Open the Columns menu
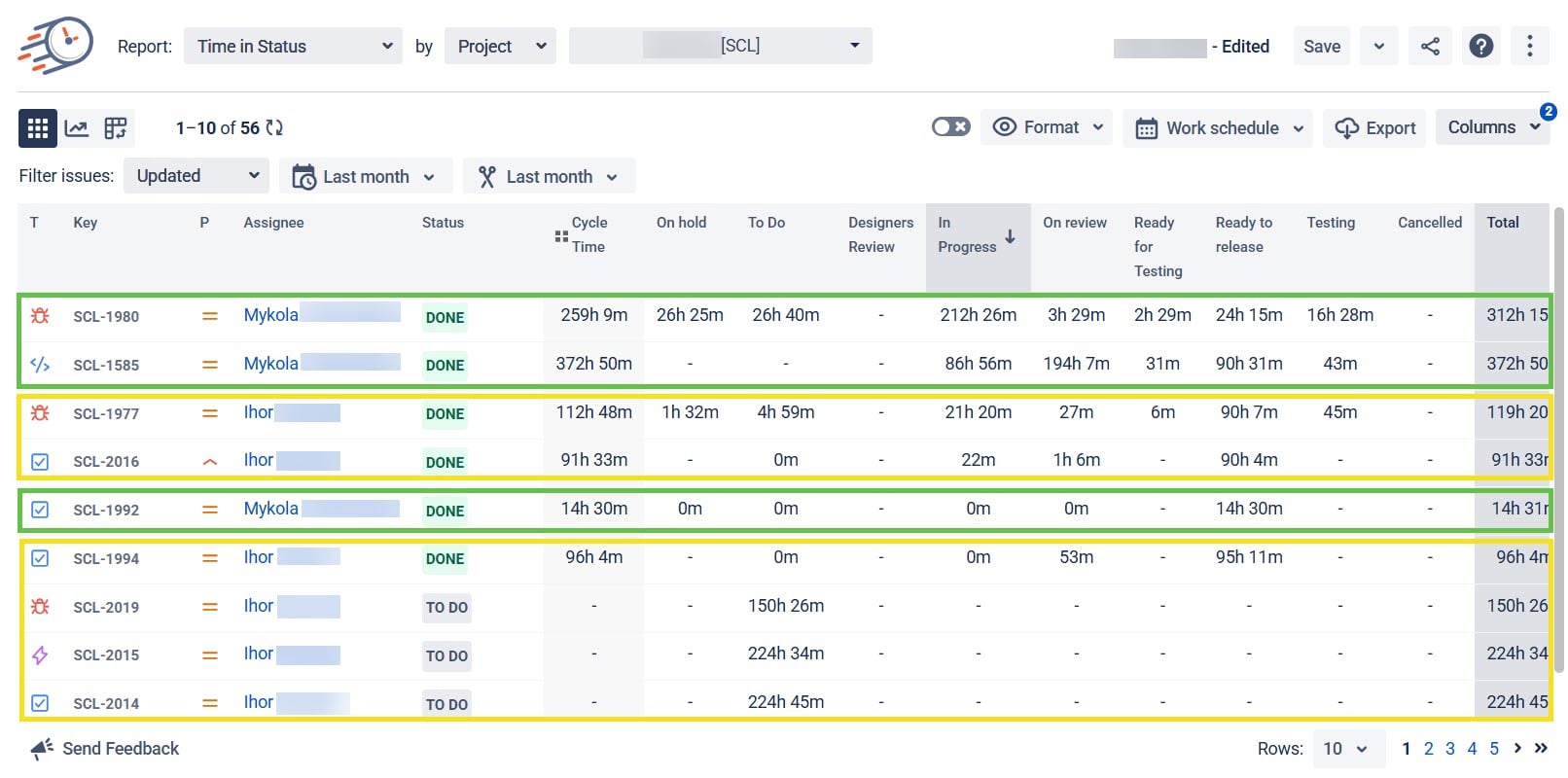1568x778 pixels. pos(1493,127)
